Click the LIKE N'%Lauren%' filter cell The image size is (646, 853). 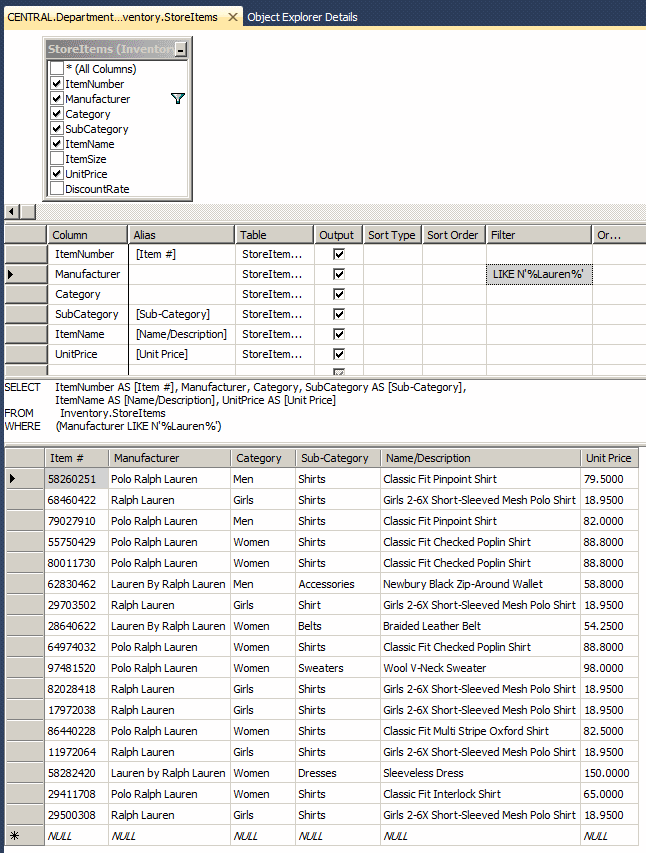coord(539,274)
